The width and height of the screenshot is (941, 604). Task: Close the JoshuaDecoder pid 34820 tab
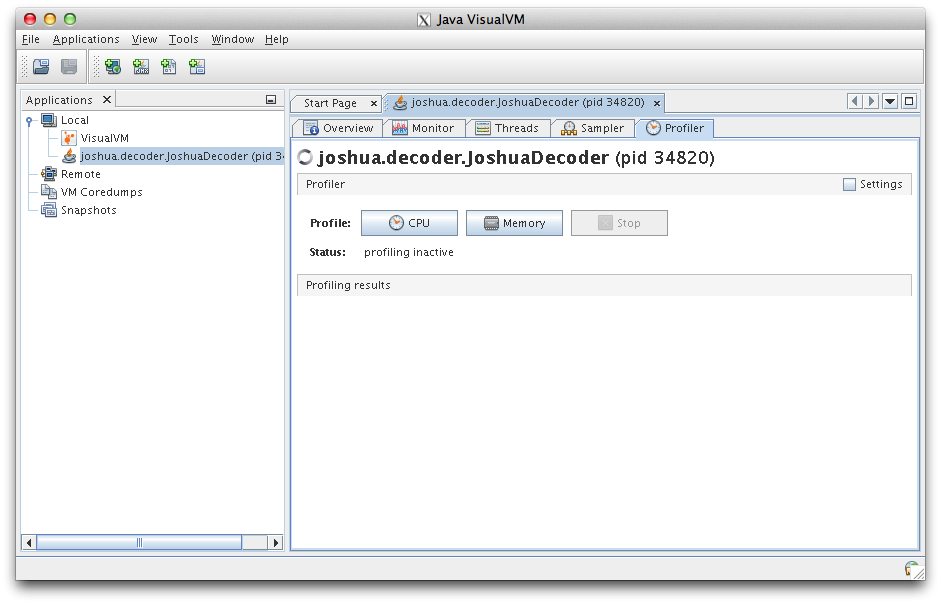tap(657, 104)
